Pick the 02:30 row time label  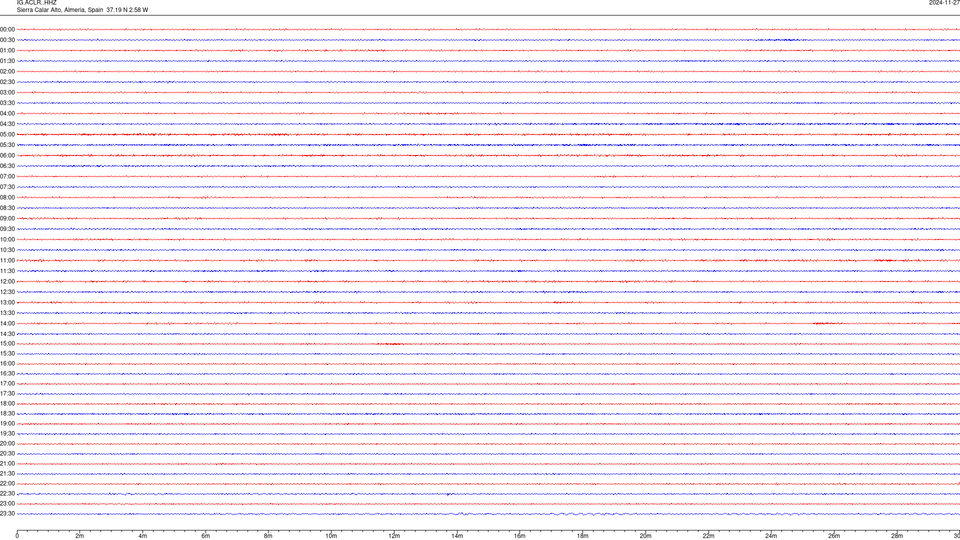7,82
